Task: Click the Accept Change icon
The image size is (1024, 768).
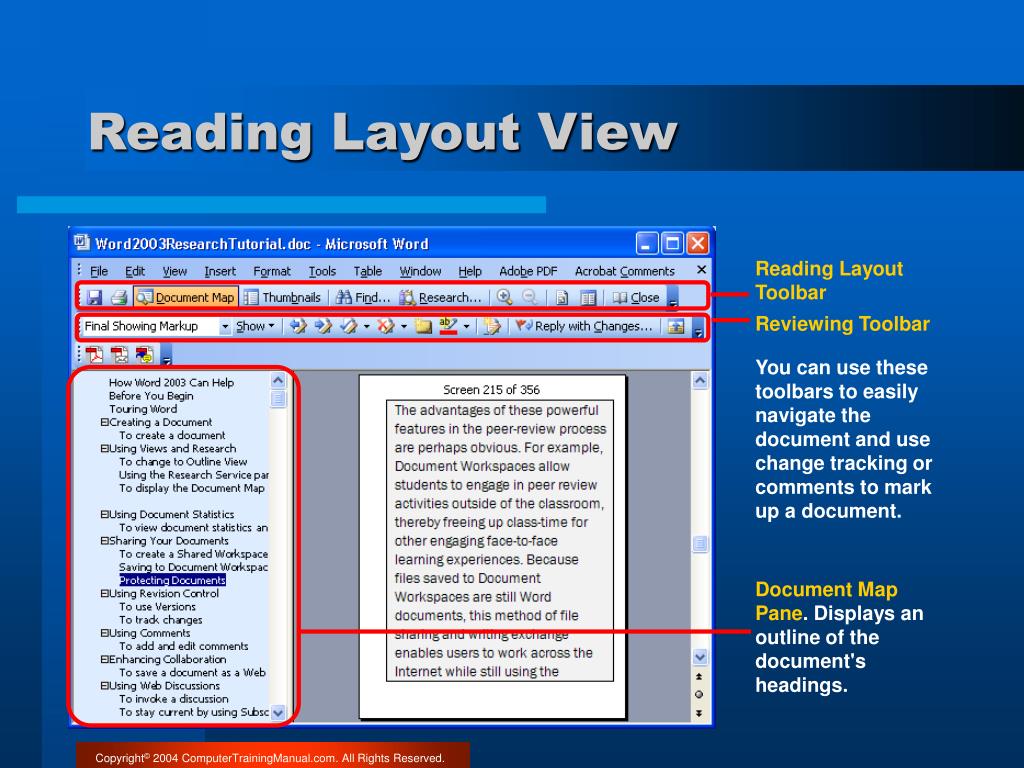Action: pyautogui.click(x=349, y=326)
